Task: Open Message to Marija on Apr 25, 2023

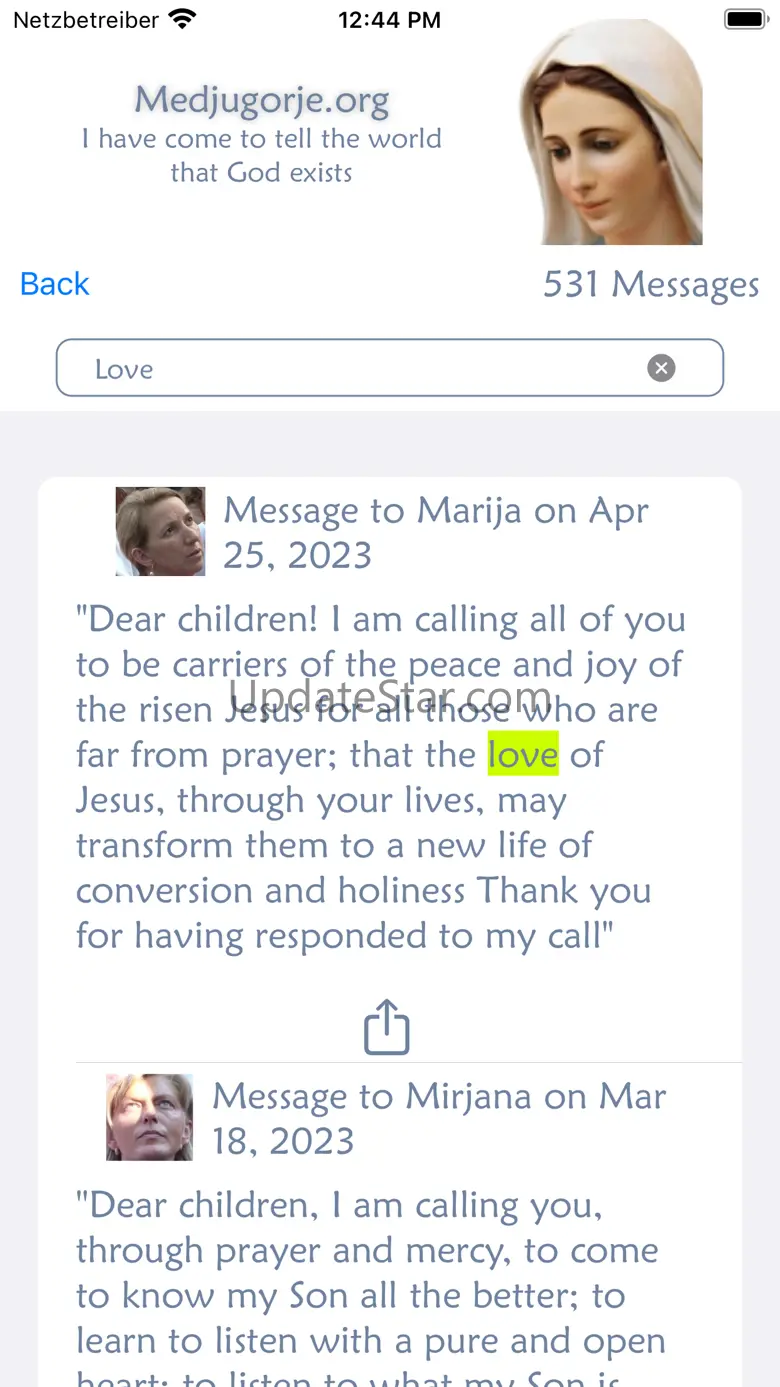Action: tap(436, 532)
